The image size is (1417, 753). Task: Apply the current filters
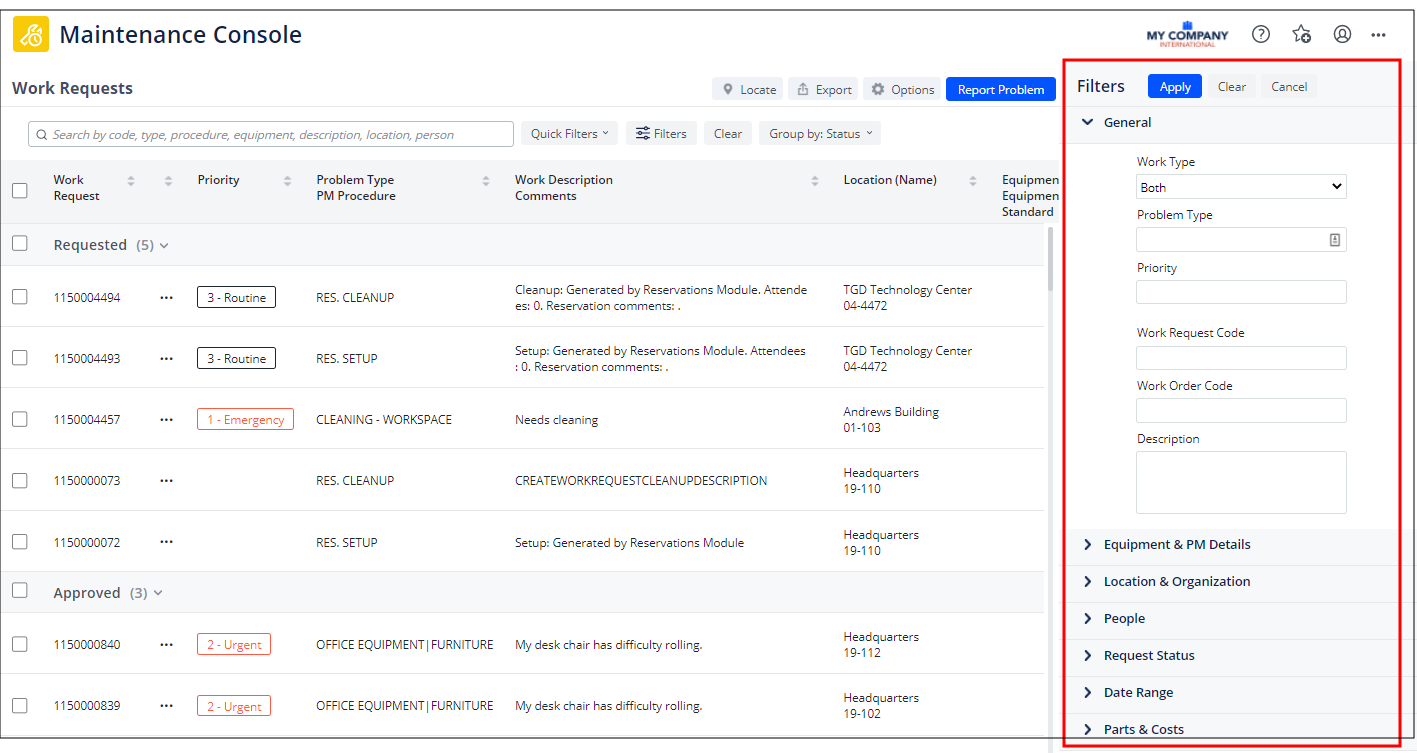[x=1174, y=86]
